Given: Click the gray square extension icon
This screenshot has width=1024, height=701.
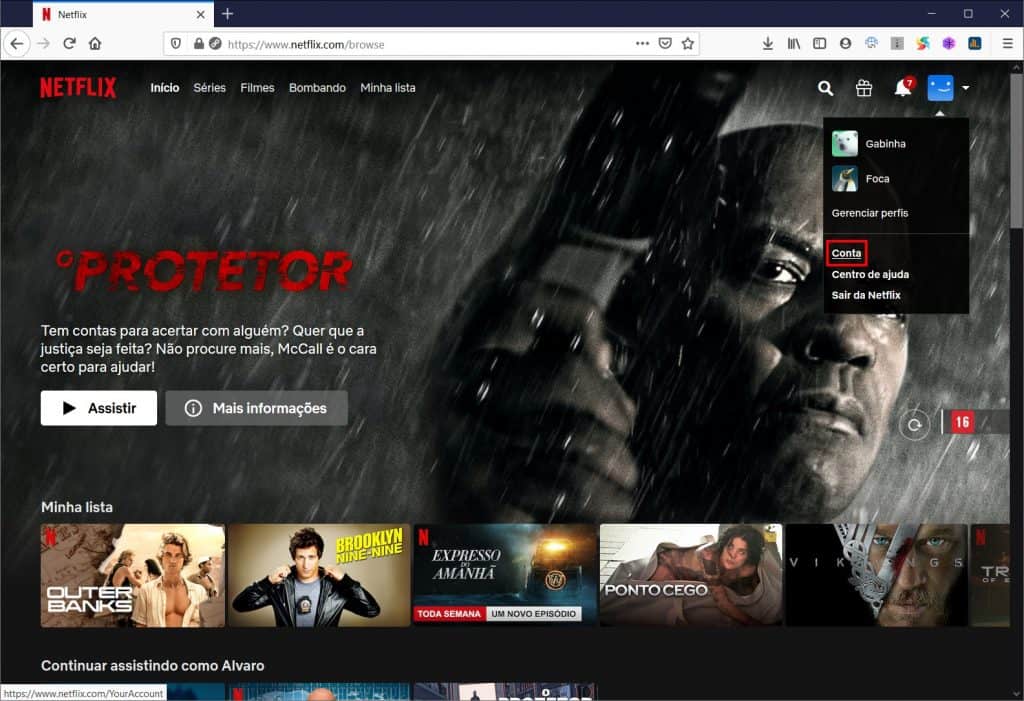Looking at the screenshot, I should point(897,44).
